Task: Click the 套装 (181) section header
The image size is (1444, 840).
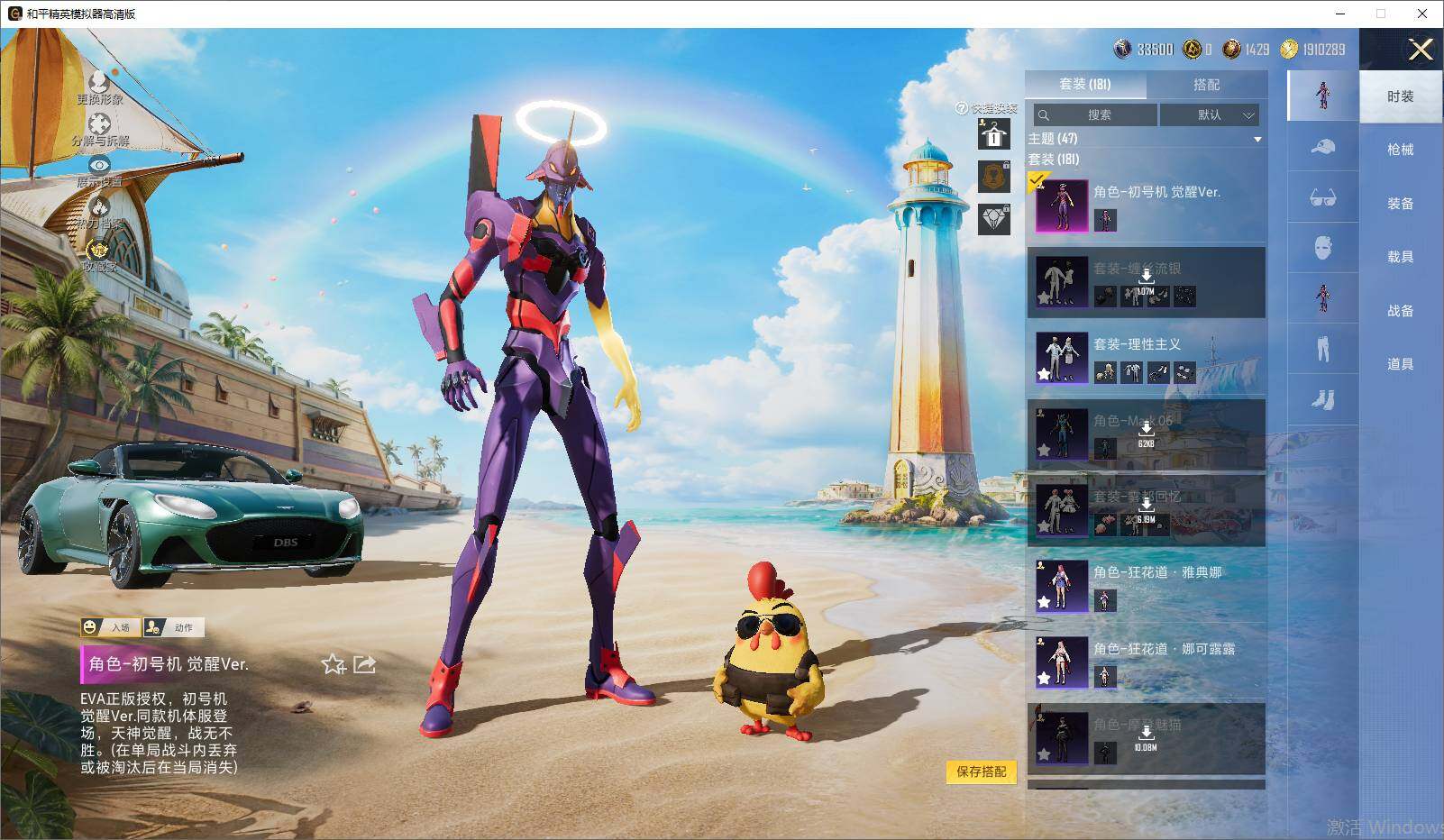Action: coord(1054,160)
